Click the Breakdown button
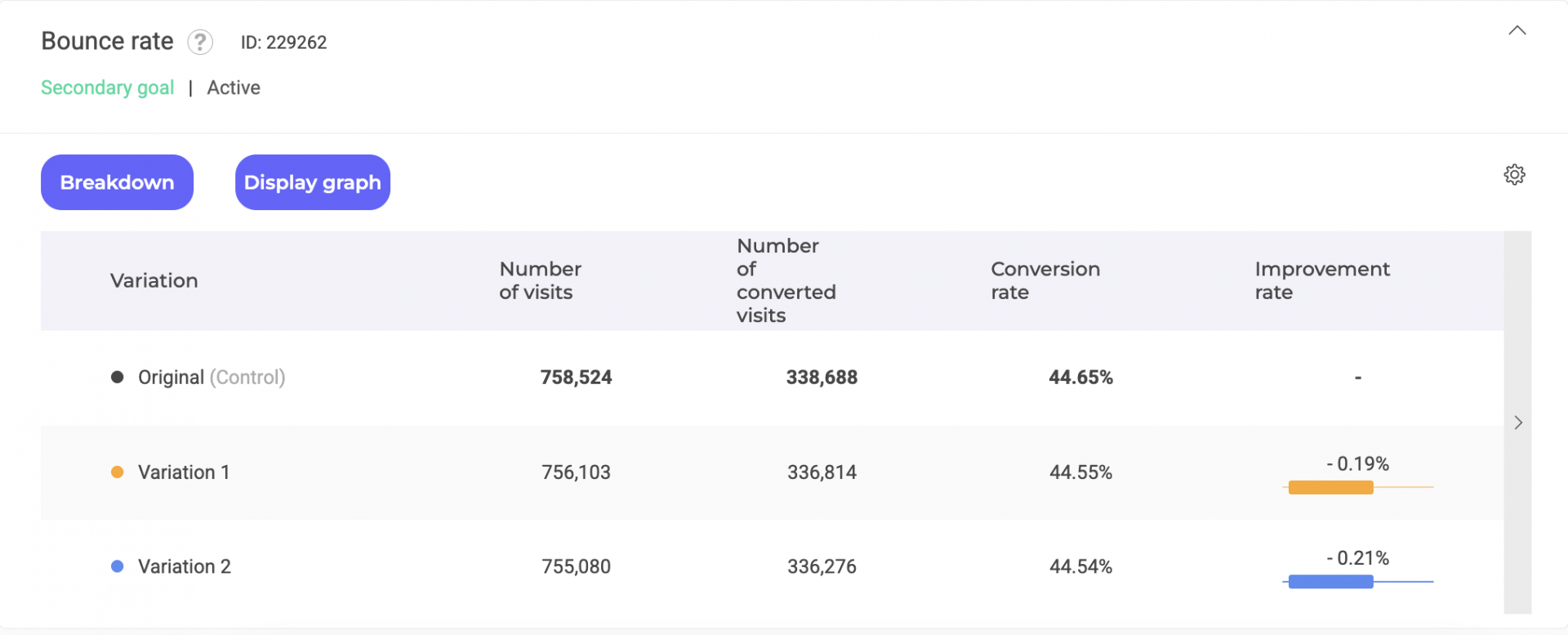The height and width of the screenshot is (635, 1568). point(117,182)
